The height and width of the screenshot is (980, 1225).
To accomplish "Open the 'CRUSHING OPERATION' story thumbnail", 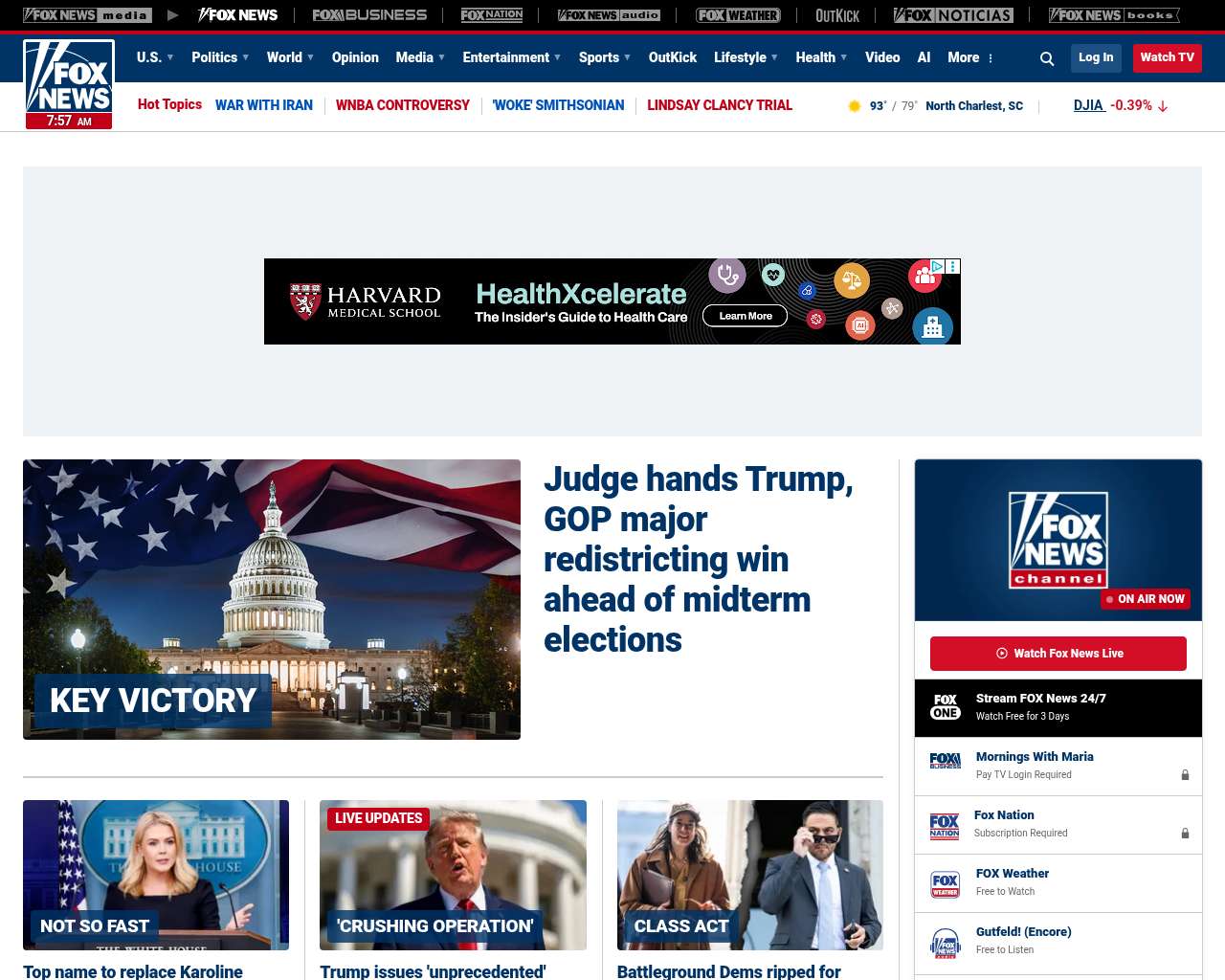I will (x=453, y=875).
